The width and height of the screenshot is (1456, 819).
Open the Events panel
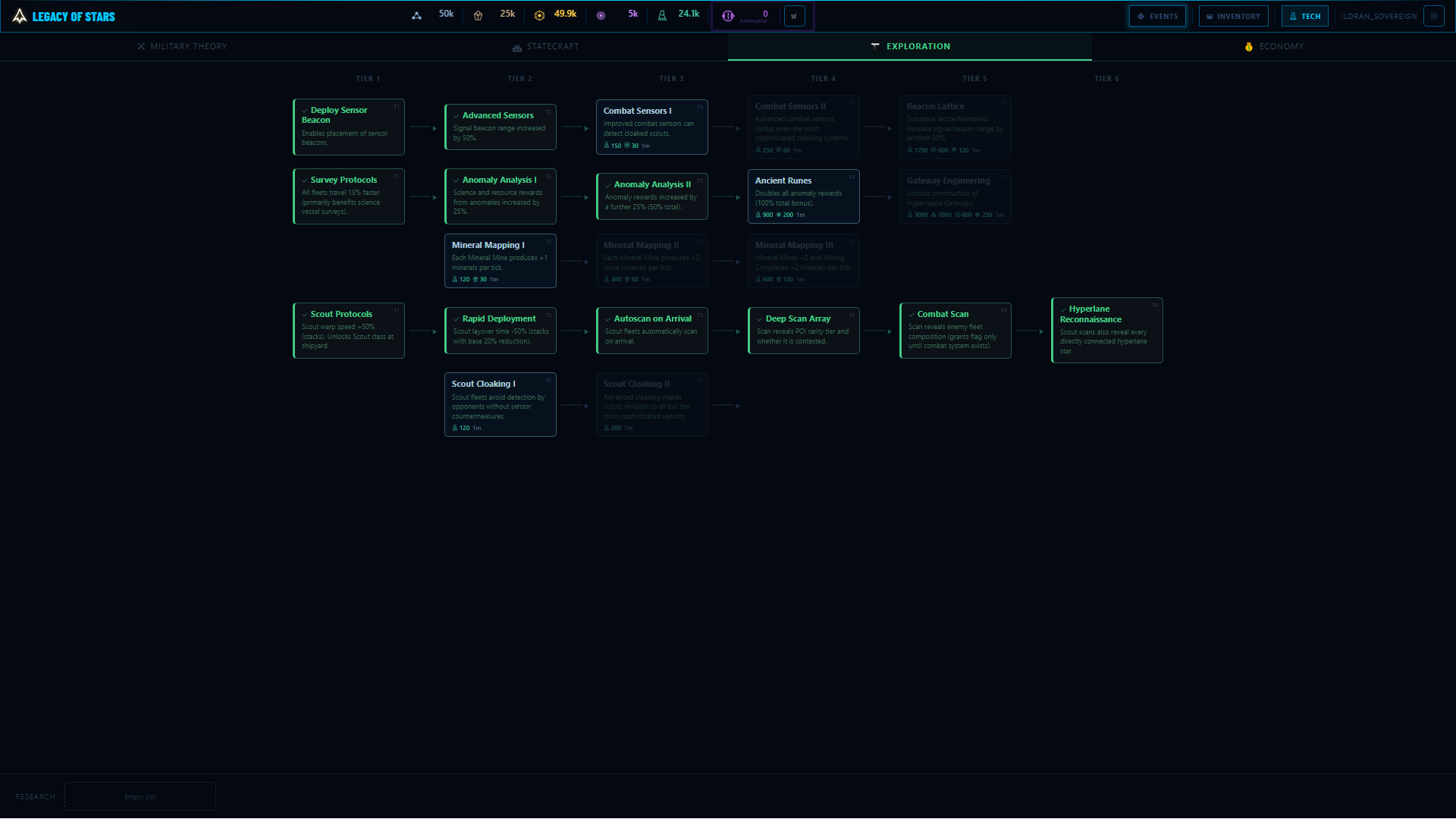1157,16
